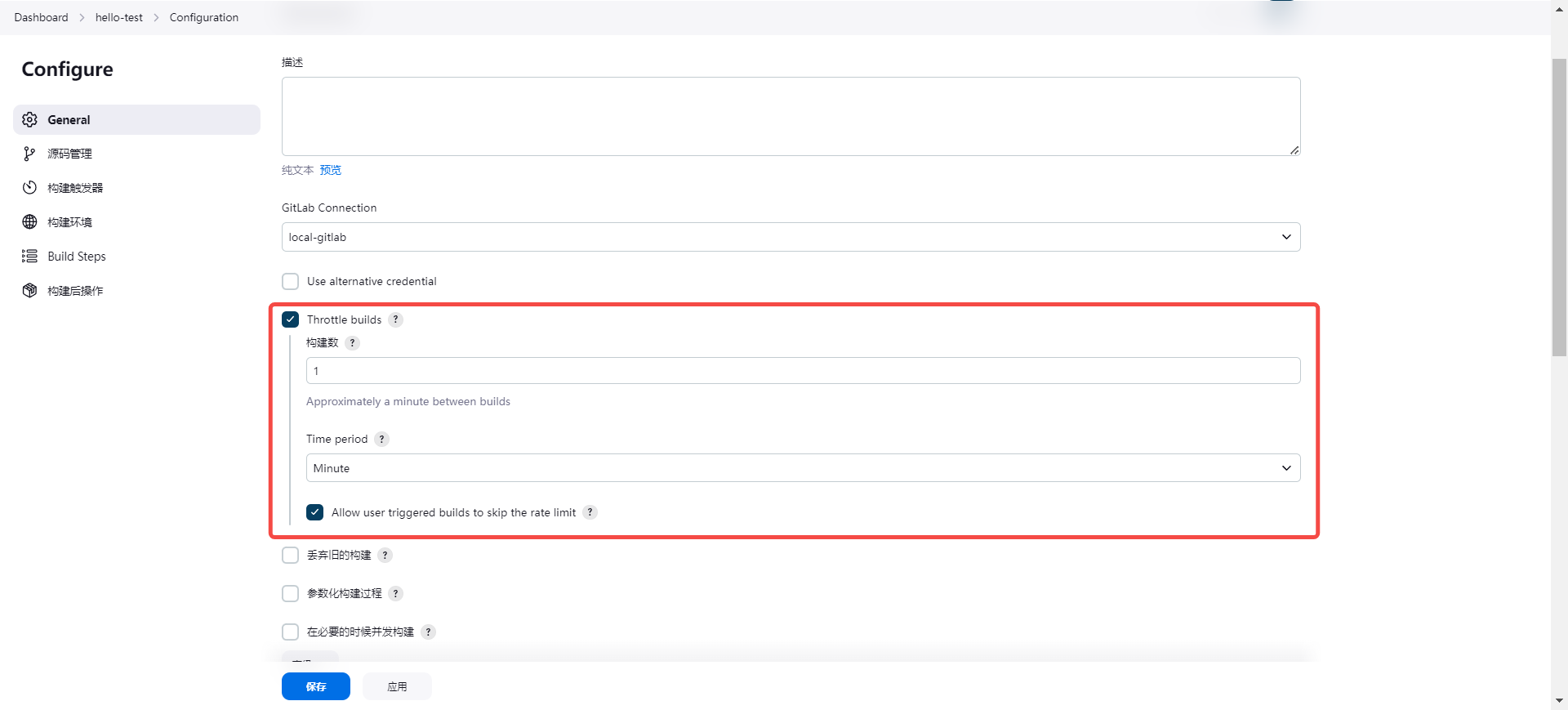
Task: Navigate to hello-test breadcrumb
Action: pyautogui.click(x=118, y=17)
